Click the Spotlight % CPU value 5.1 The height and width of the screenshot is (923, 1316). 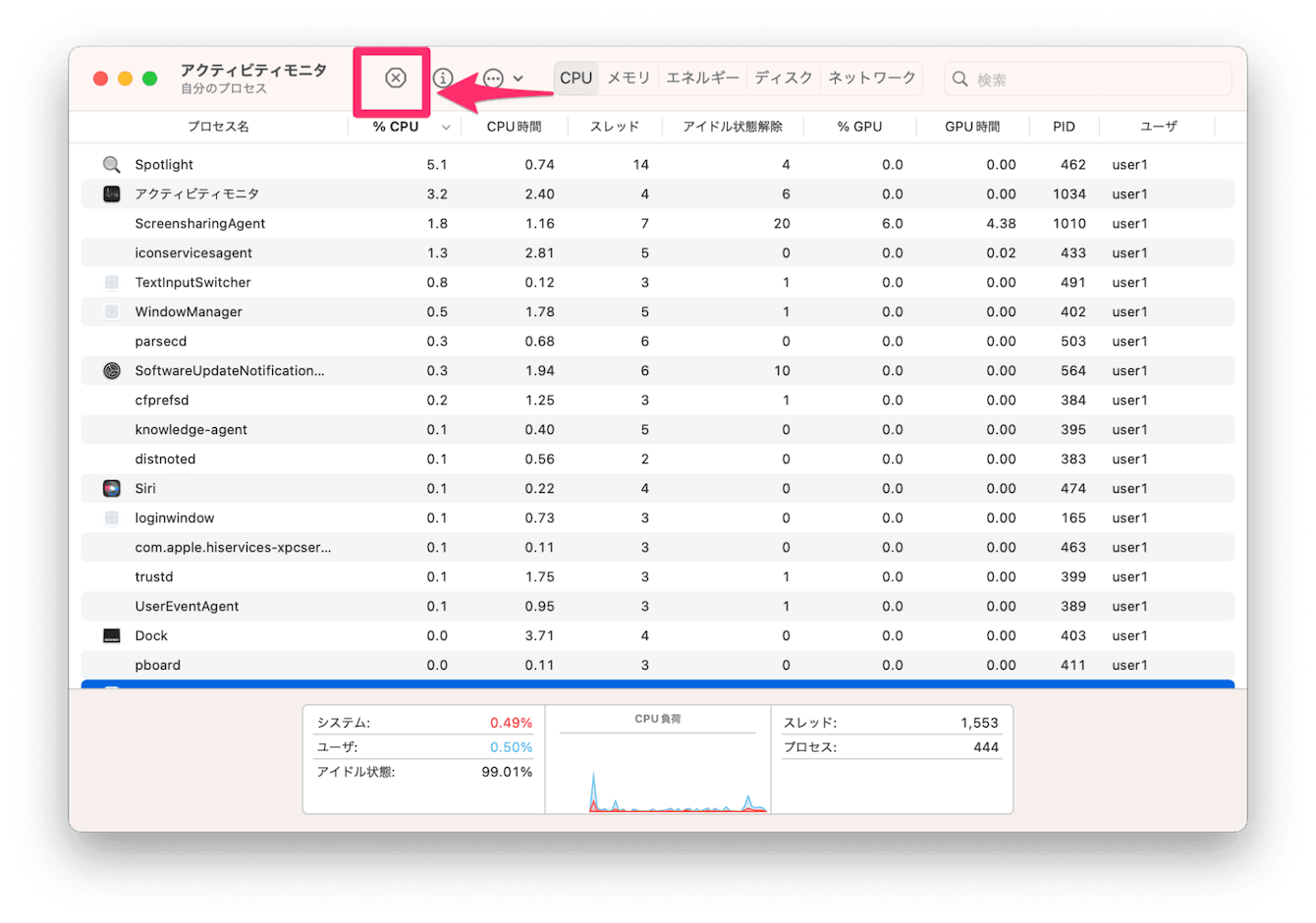pyautogui.click(x=437, y=165)
